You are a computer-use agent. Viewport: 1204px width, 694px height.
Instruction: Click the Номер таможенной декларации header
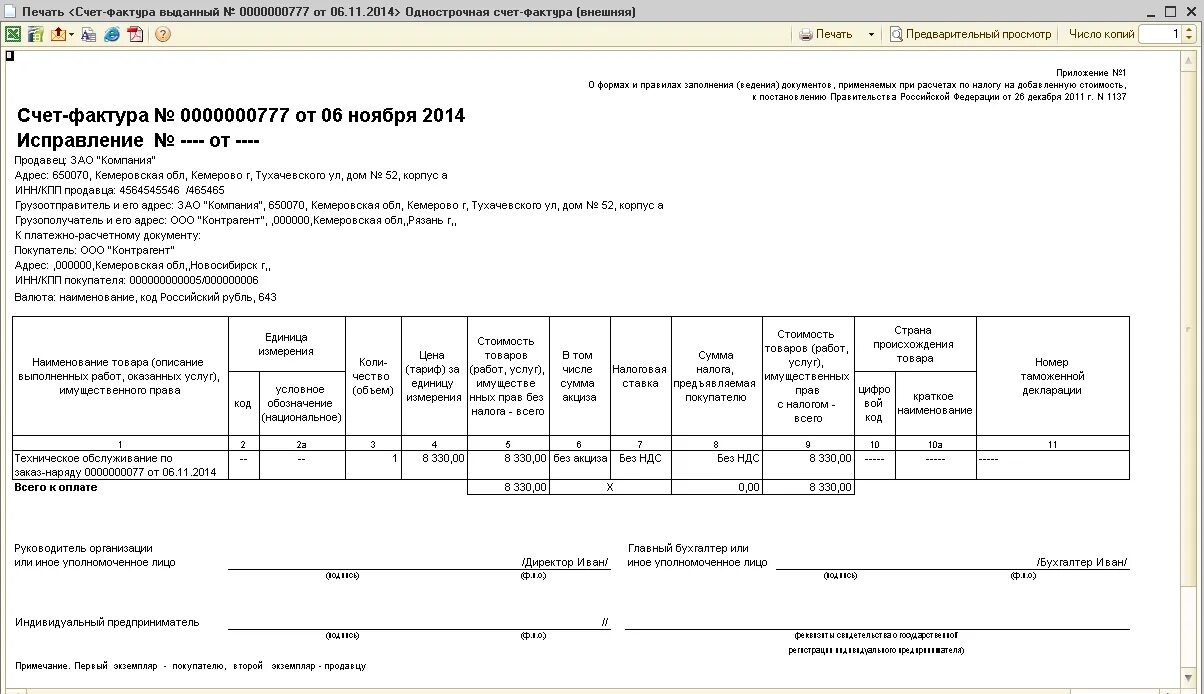click(x=1052, y=376)
